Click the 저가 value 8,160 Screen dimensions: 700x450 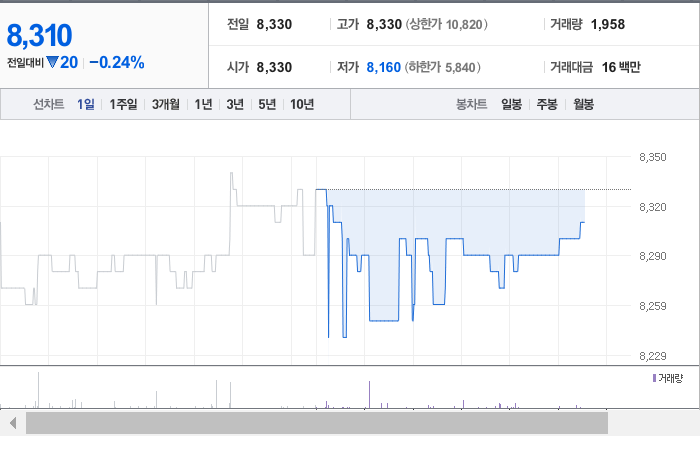[x=384, y=67]
